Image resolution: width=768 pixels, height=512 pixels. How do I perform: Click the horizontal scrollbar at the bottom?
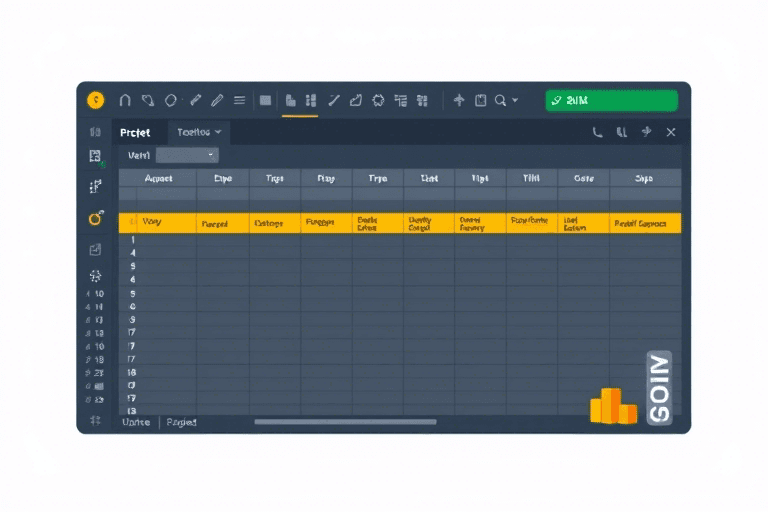(345, 422)
